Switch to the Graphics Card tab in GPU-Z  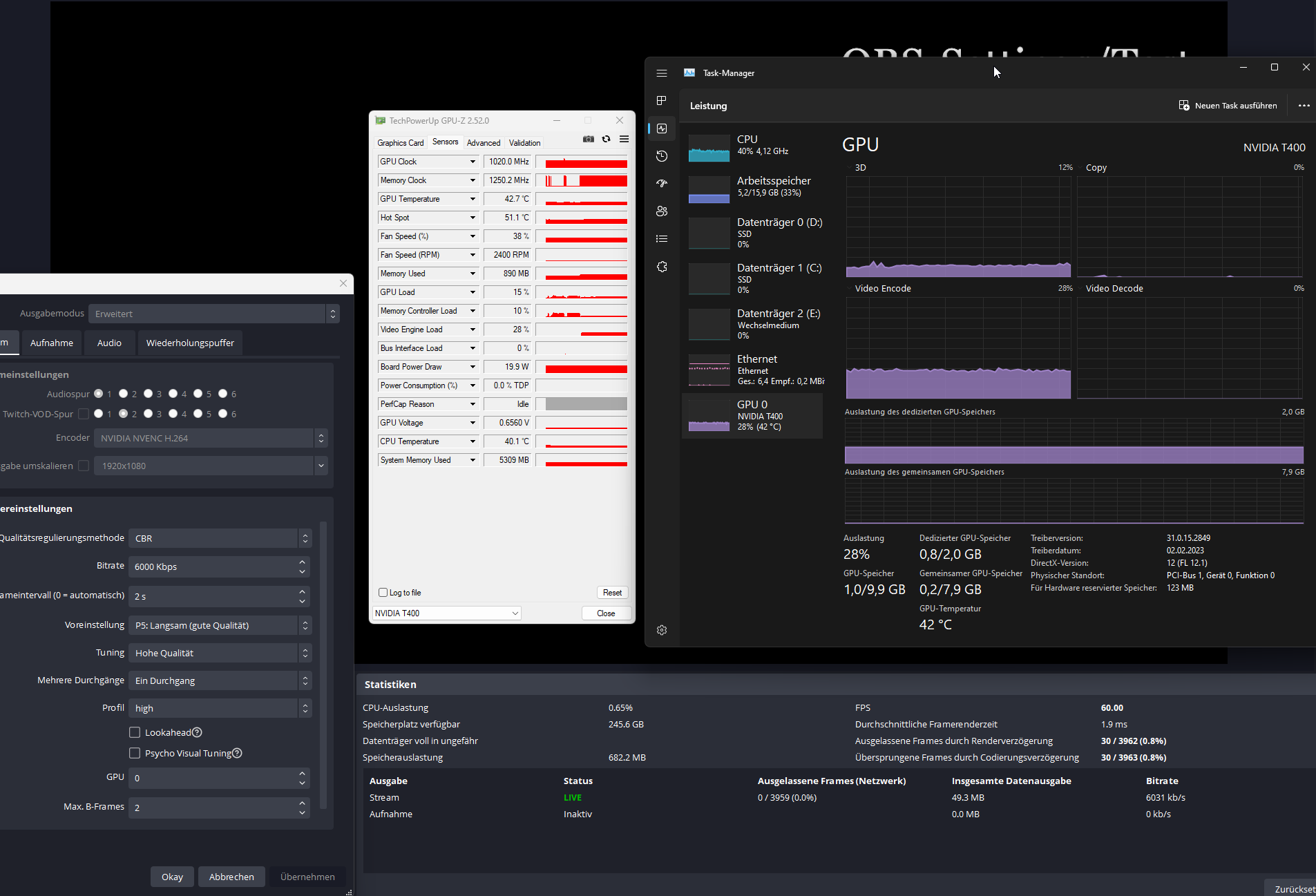401,143
